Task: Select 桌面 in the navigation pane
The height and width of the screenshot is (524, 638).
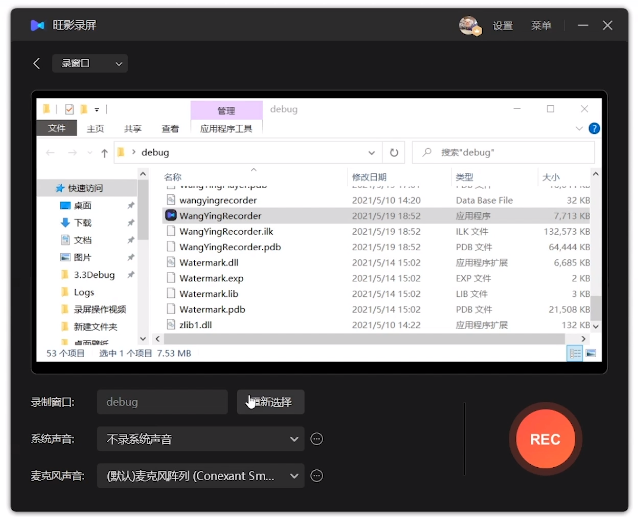Action: point(82,205)
